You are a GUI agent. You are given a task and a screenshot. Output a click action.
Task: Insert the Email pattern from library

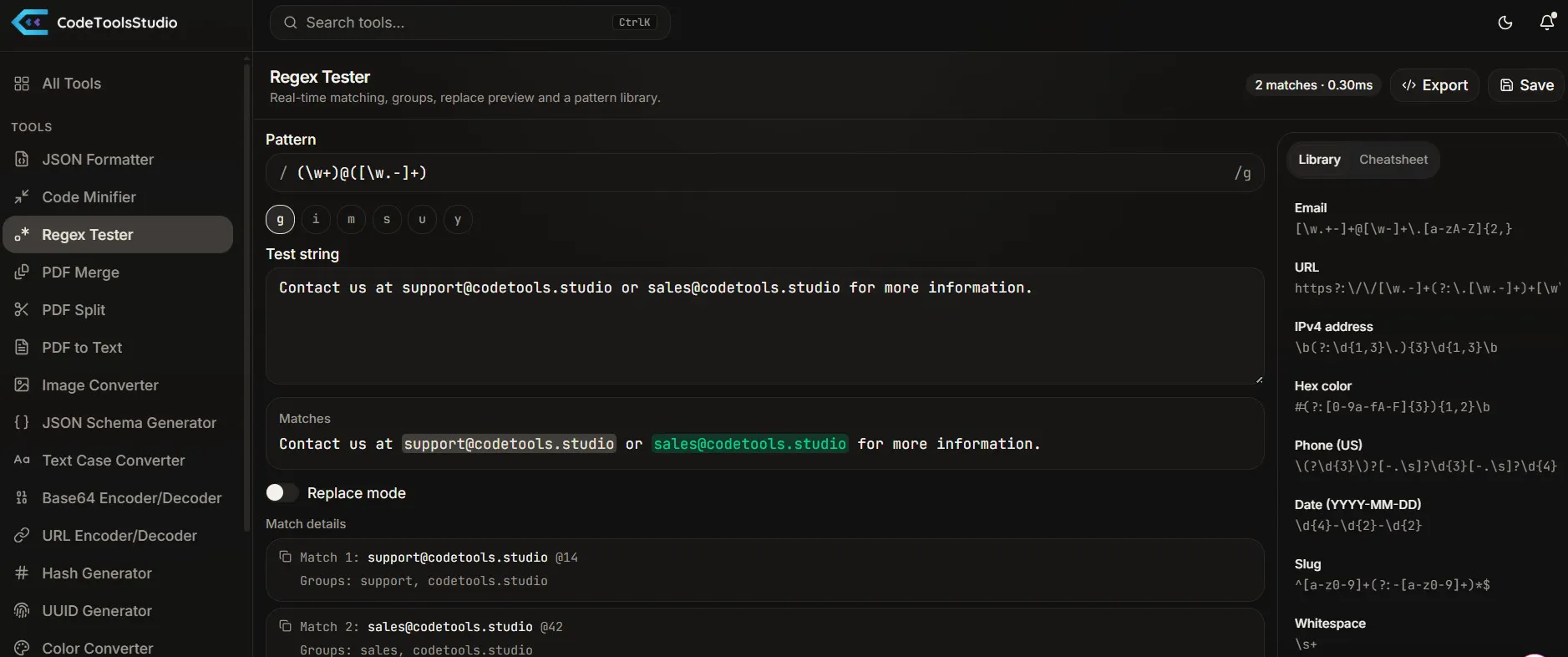tap(1424, 218)
